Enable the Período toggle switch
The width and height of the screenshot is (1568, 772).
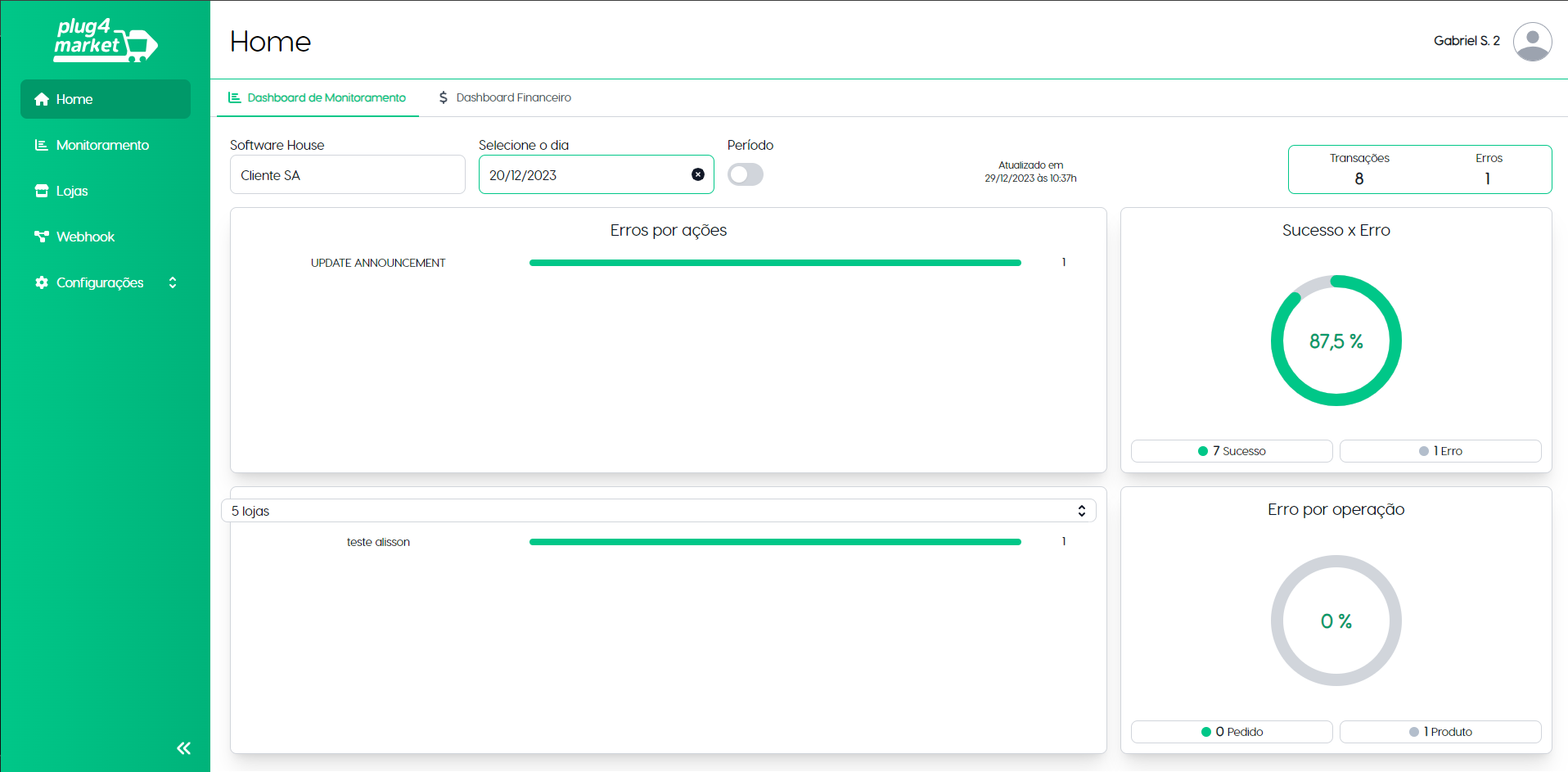point(746,174)
